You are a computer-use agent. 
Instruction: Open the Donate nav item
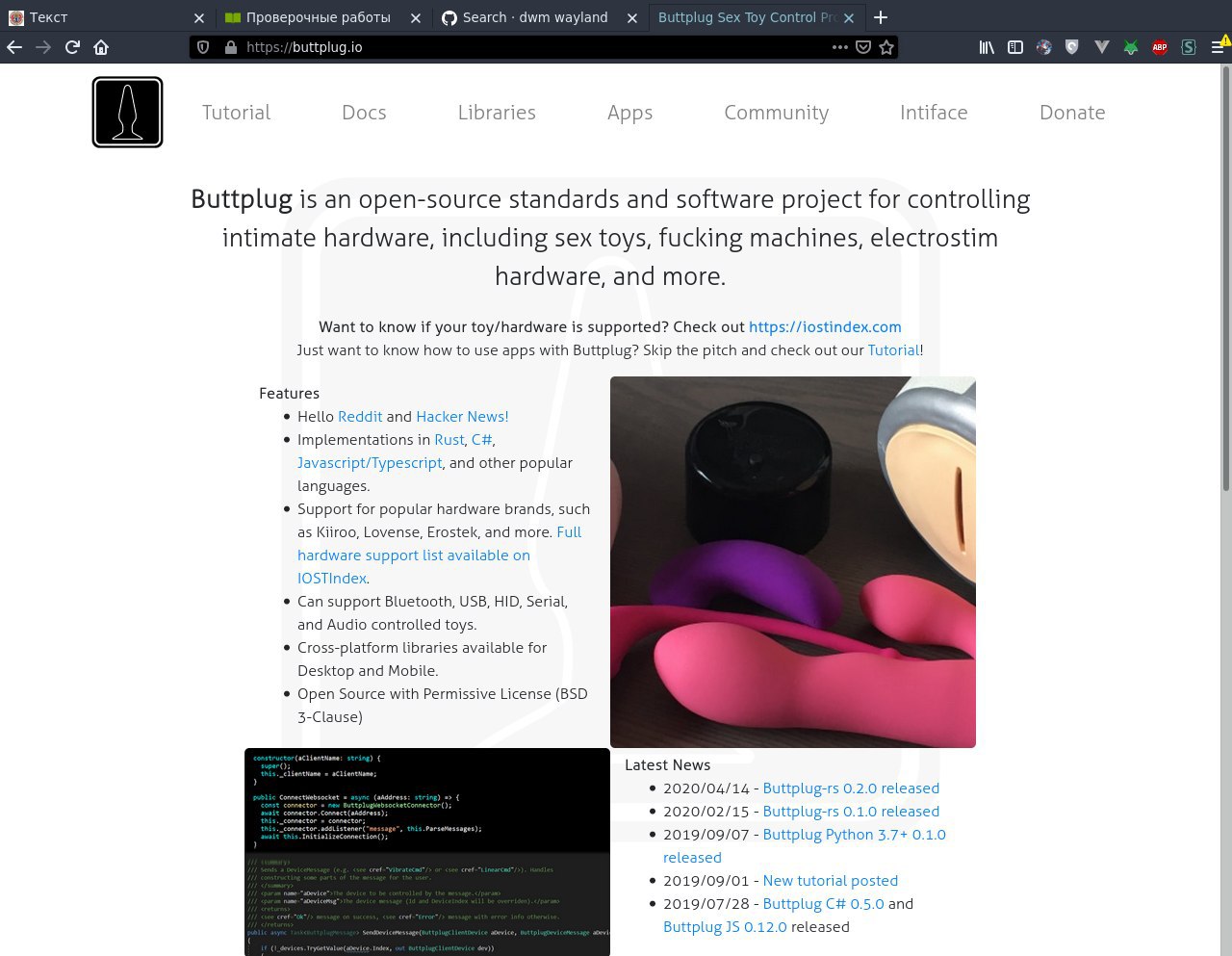[1072, 113]
